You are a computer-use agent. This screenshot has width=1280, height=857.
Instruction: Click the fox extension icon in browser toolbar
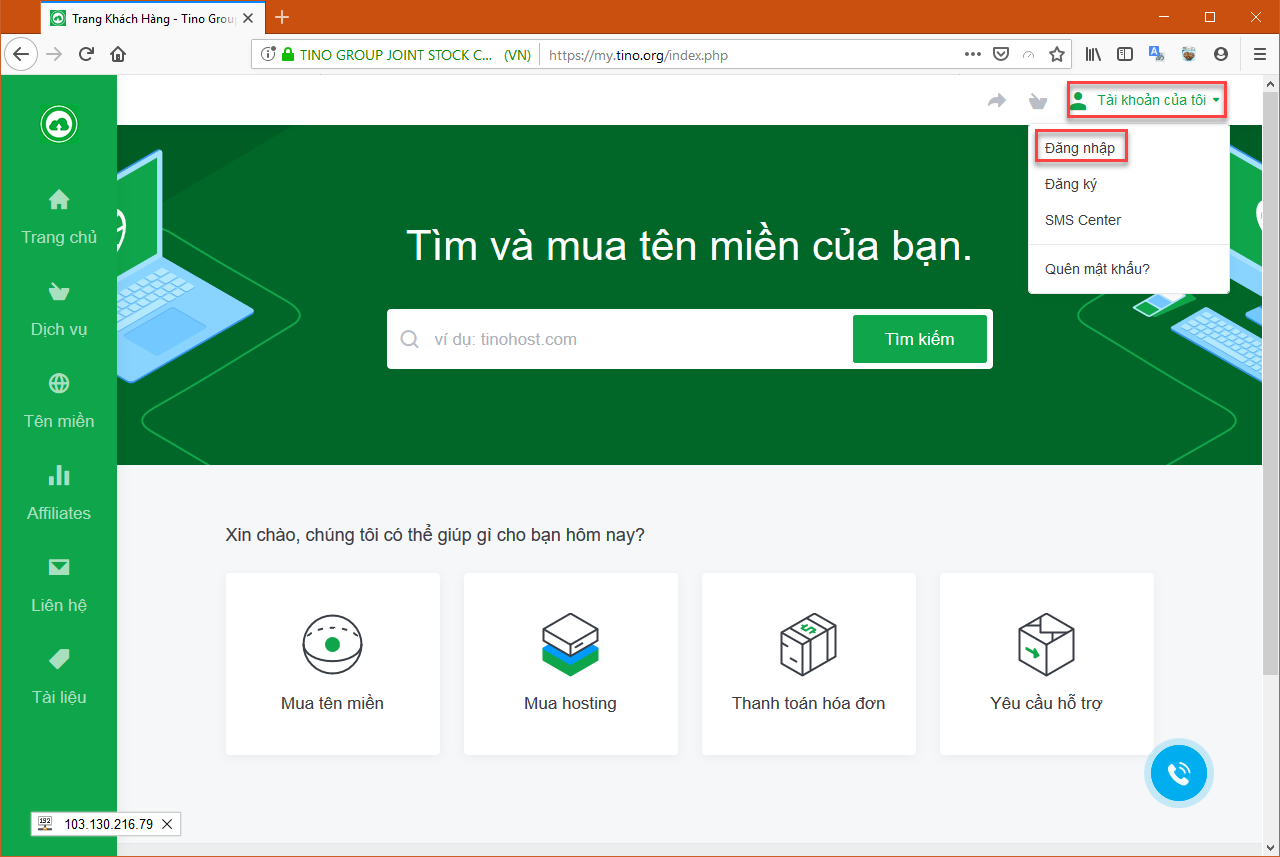tap(1189, 54)
